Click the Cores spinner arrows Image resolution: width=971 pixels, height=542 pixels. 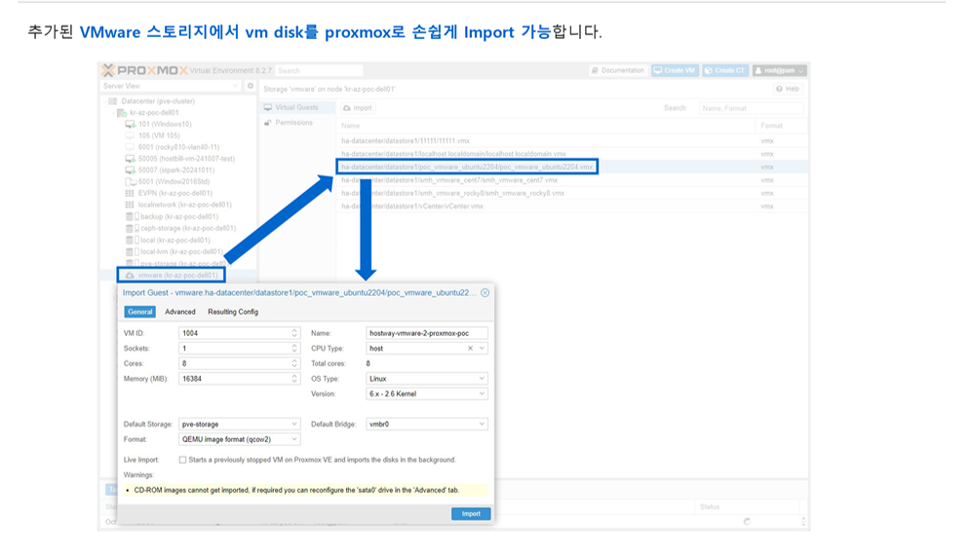[x=295, y=364]
